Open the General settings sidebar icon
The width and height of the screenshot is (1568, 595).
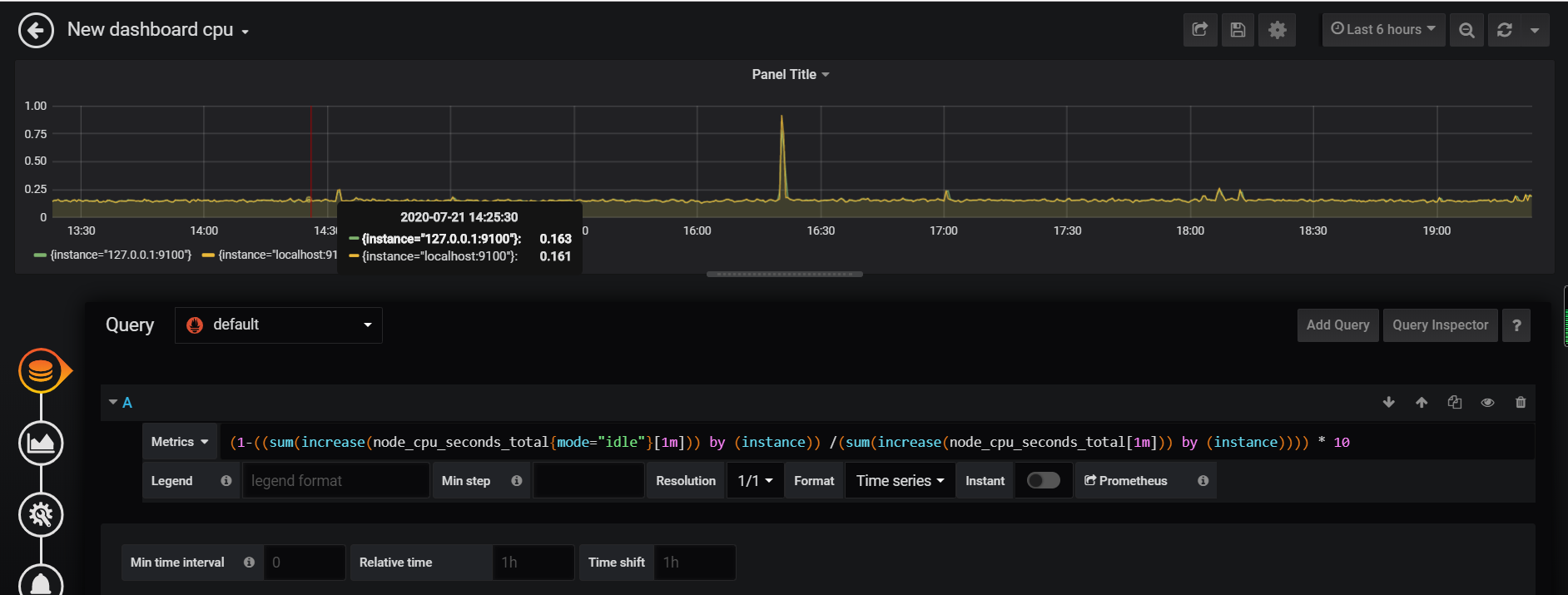point(41,514)
